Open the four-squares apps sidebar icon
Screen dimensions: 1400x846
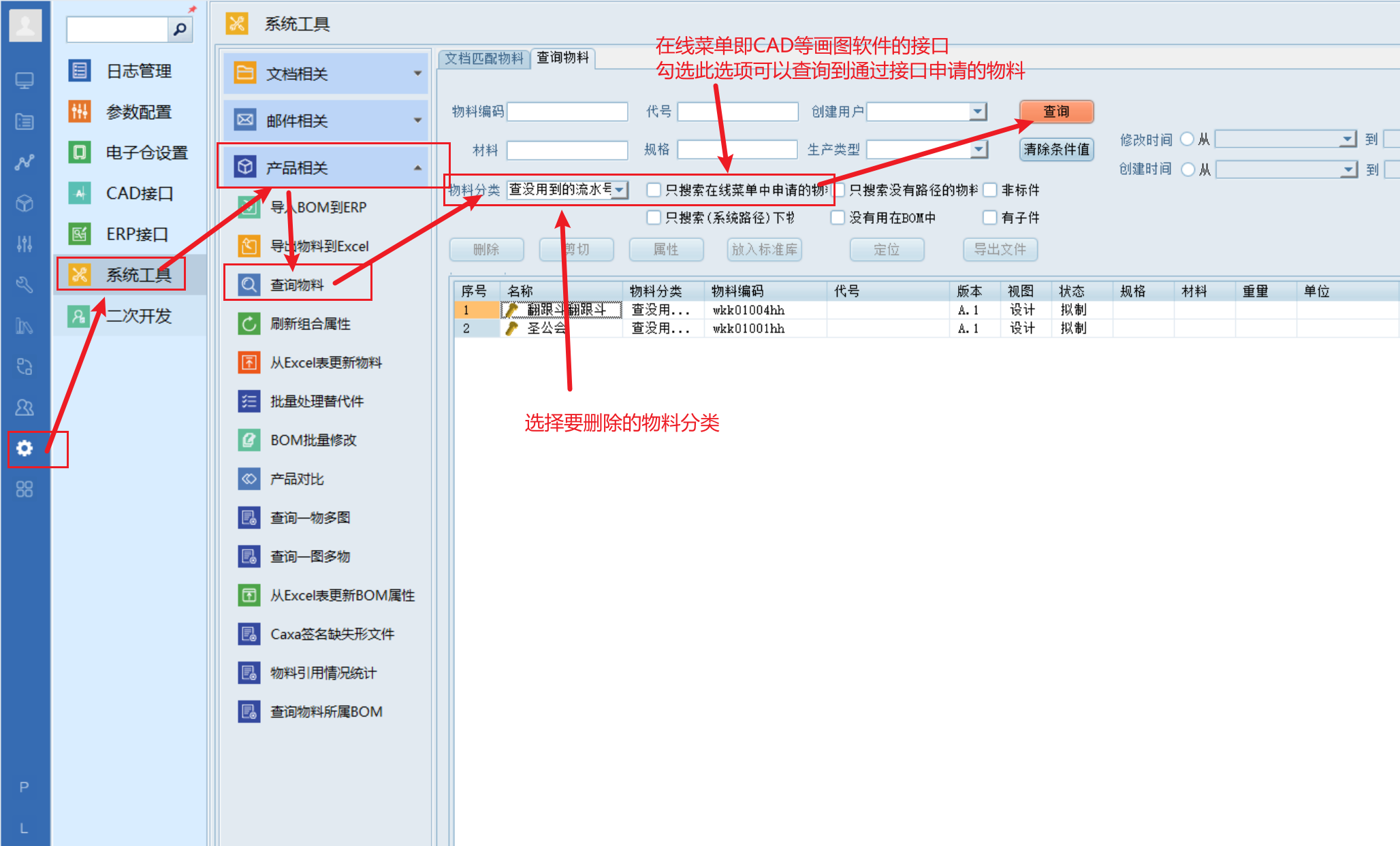pos(25,489)
